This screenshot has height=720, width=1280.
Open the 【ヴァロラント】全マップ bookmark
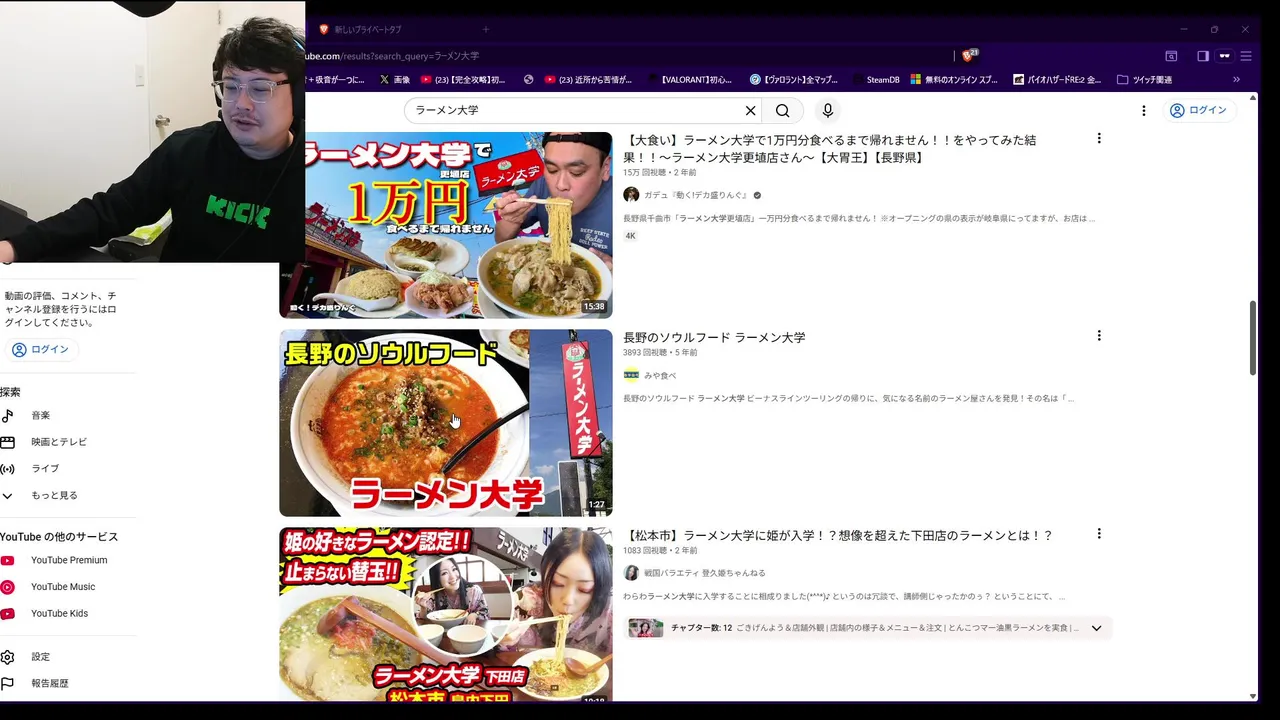click(x=794, y=80)
